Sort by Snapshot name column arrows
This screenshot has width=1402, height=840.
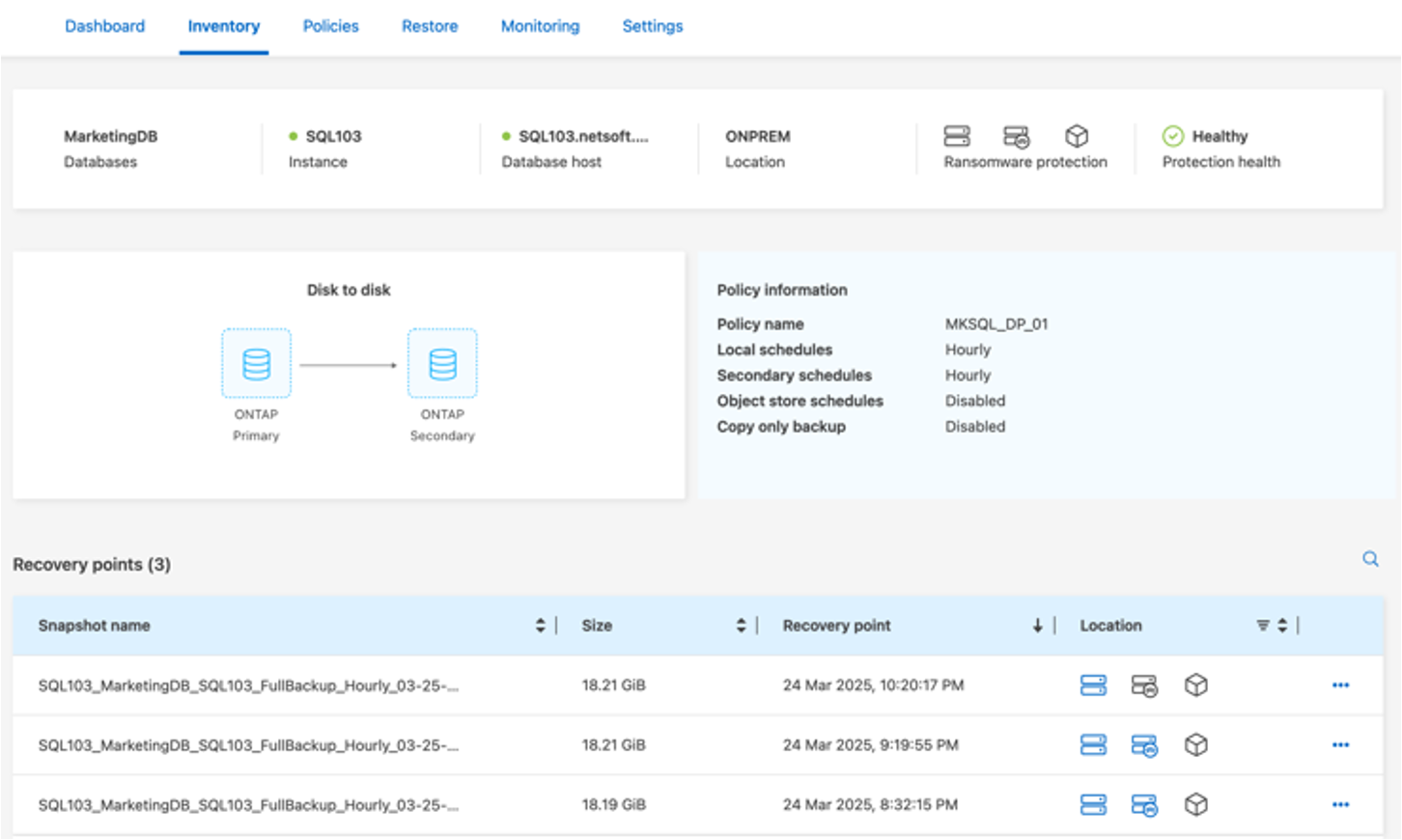pyautogui.click(x=540, y=626)
